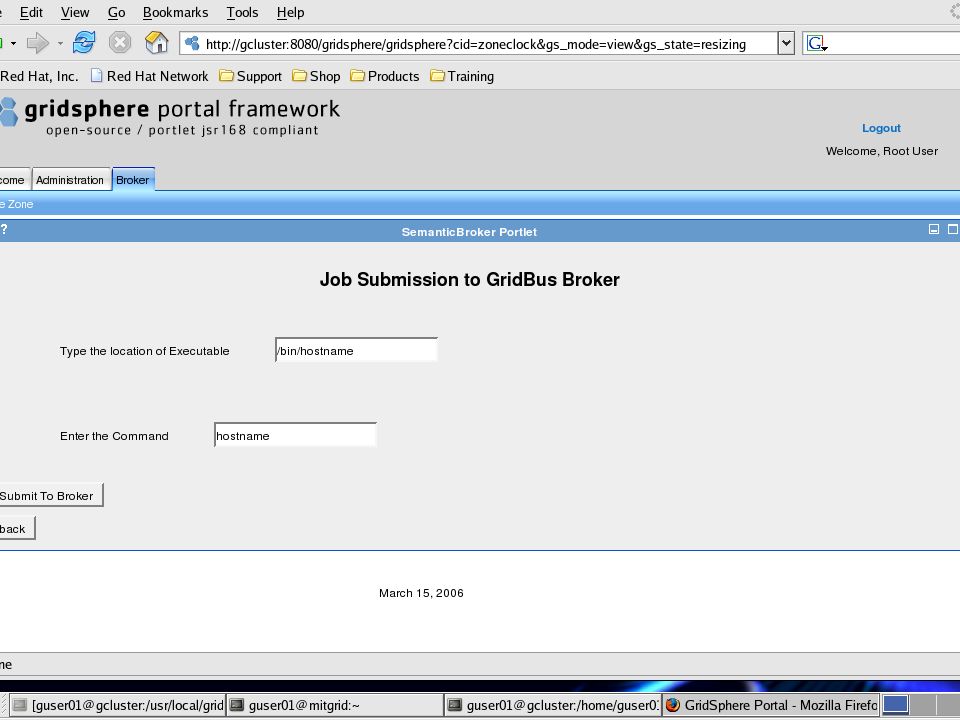Minimize the SemanticBroker Portlet
The width and height of the screenshot is (960, 720).
point(934,229)
